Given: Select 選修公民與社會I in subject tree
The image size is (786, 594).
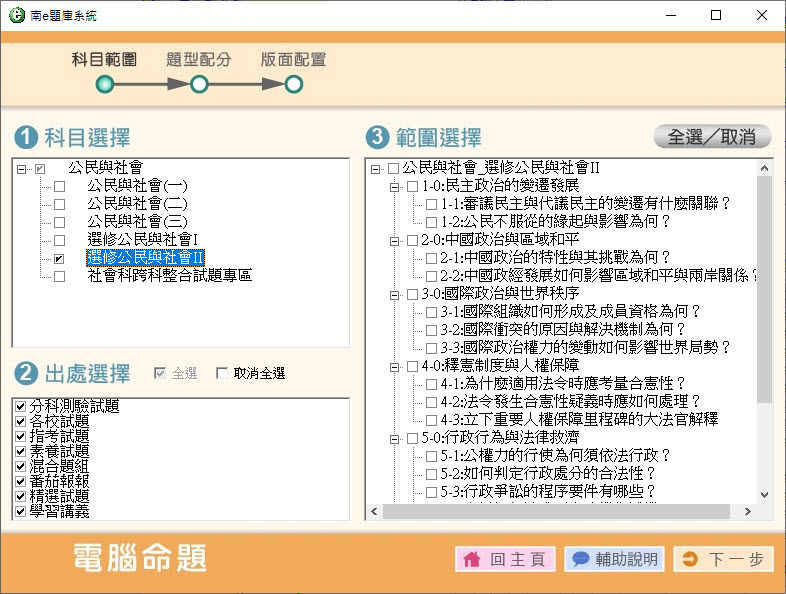Looking at the screenshot, I should pos(143,240).
